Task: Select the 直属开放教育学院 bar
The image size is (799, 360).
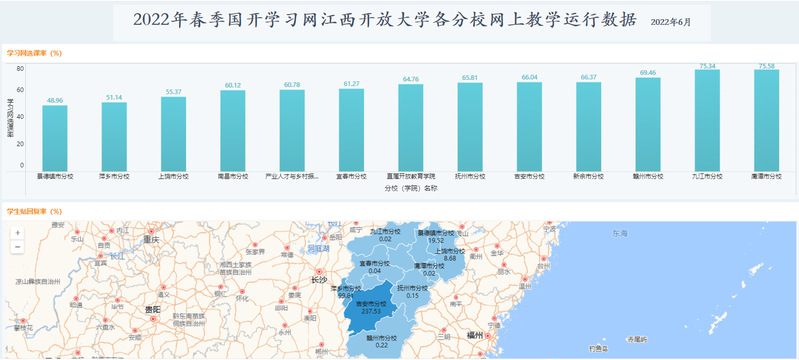Action: click(x=411, y=127)
